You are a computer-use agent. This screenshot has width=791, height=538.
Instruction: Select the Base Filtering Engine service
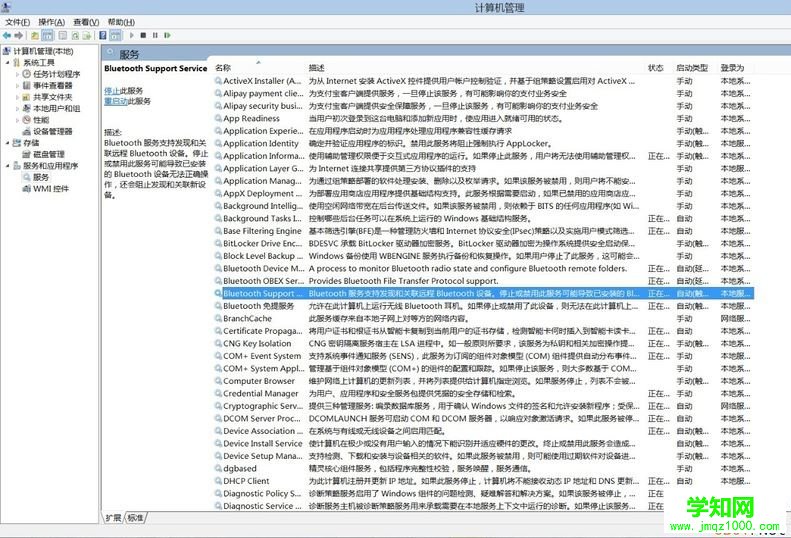coord(484,231)
